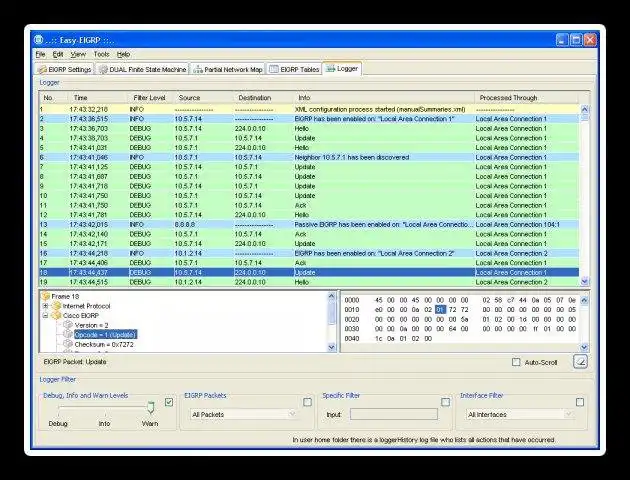The height and width of the screenshot is (480, 630).
Task: Click hex dump scrollbar up arrow
Action: 584,300
